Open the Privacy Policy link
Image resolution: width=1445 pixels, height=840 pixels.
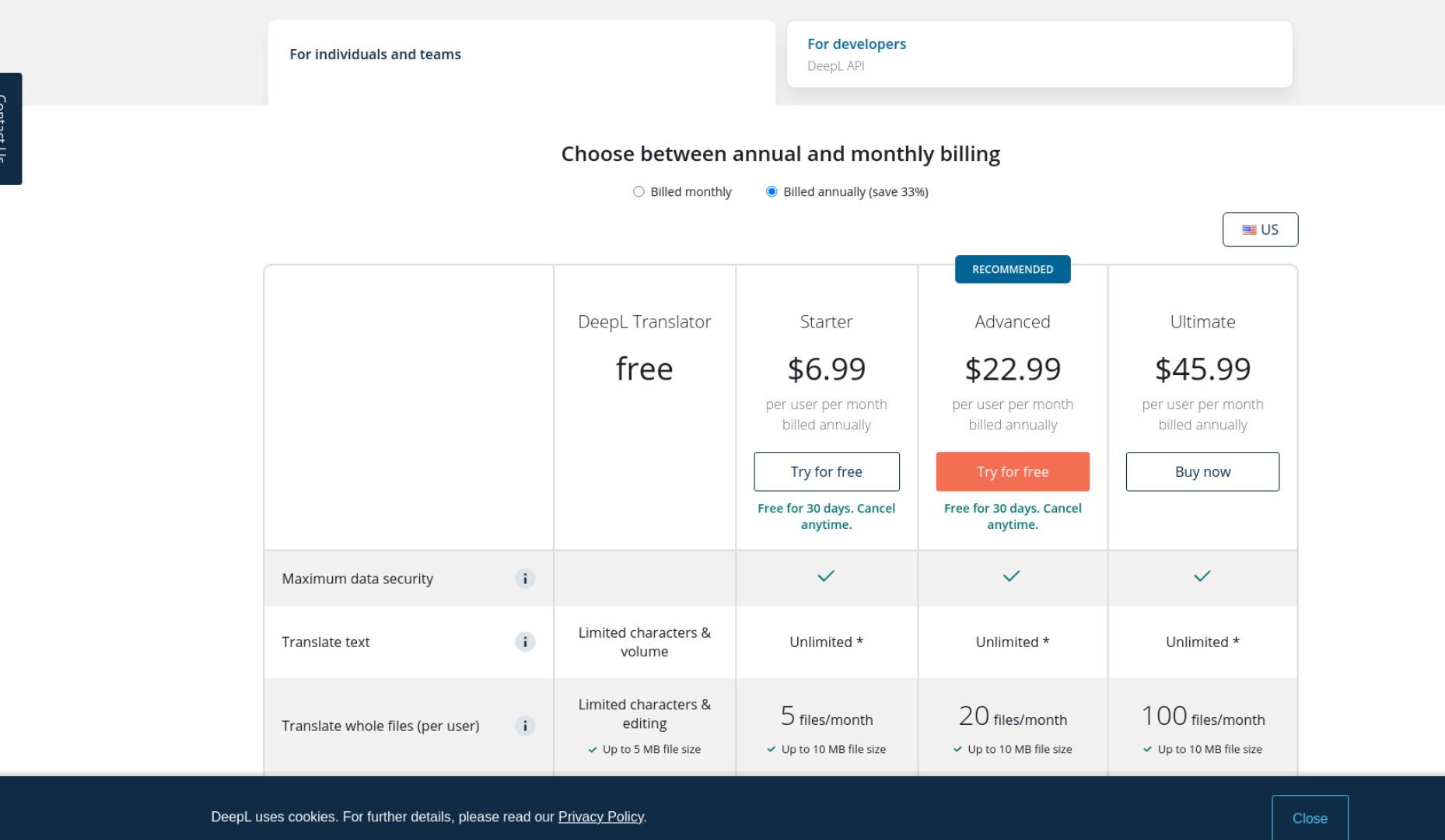600,817
